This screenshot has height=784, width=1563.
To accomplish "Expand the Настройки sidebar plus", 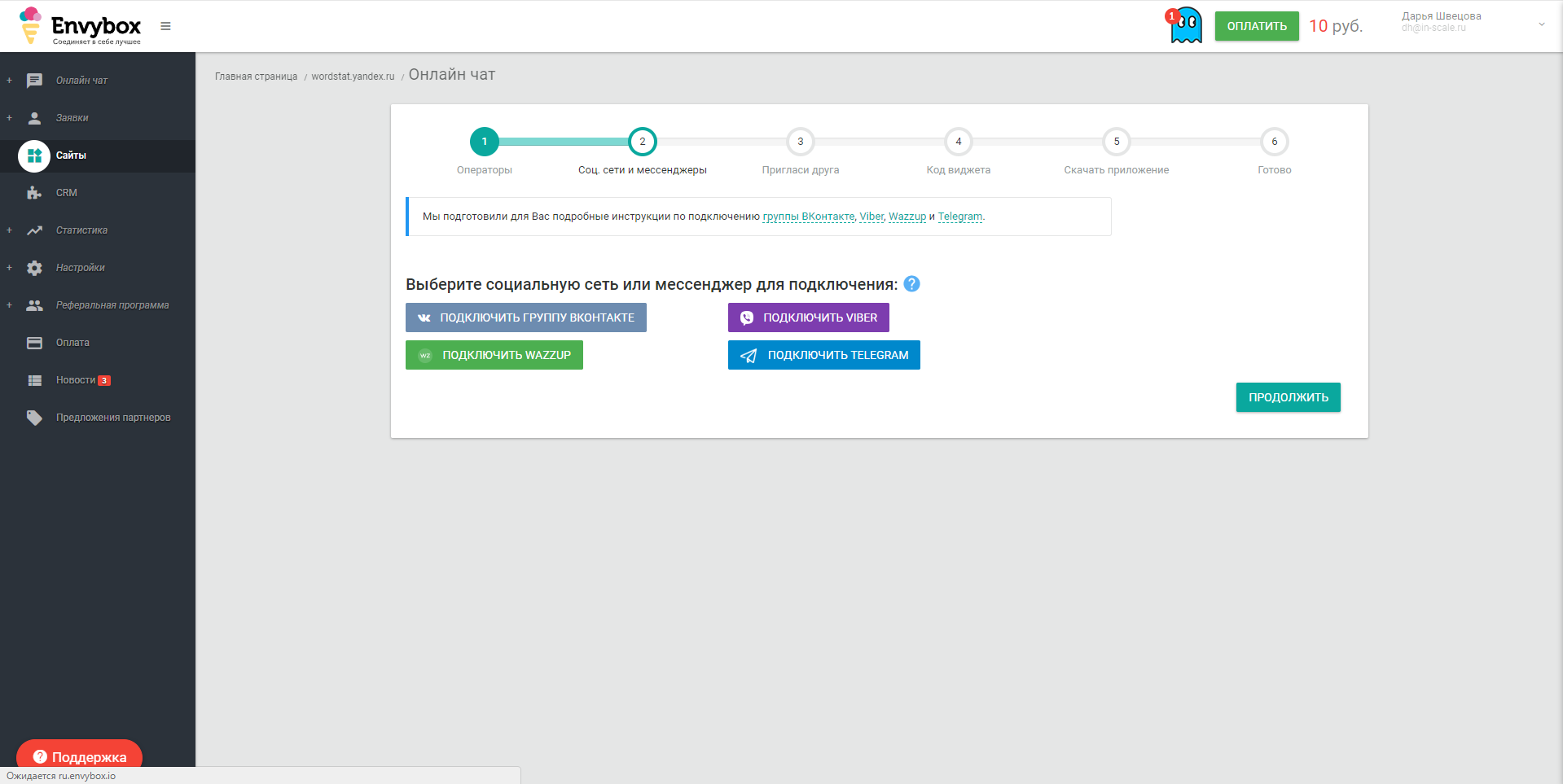I will click(x=9, y=268).
